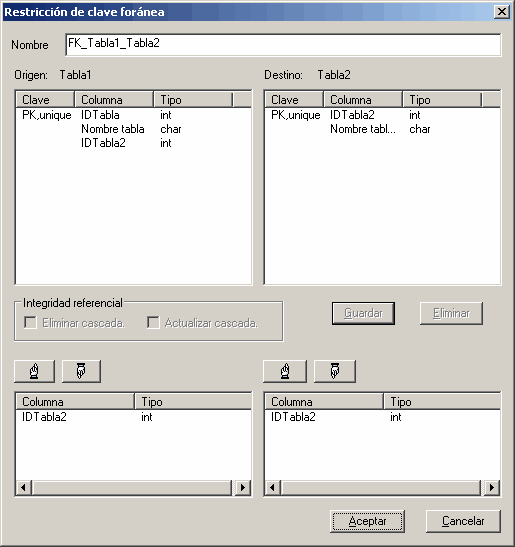
Task: Click PK,unique cell in Destino list
Action: 296,115
